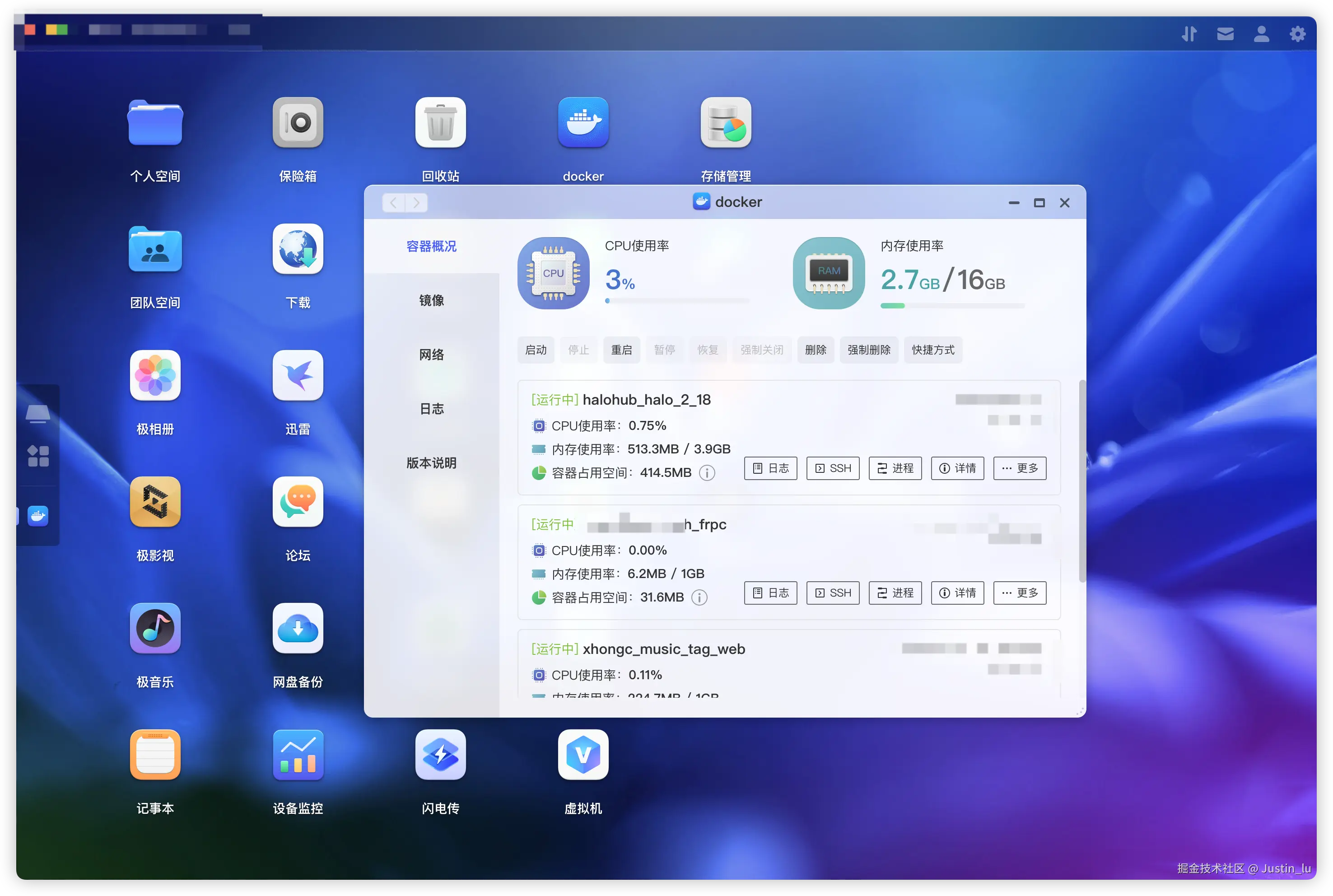Launch the 迅雷 download app icon
The height and width of the screenshot is (896, 1333).
[298, 375]
